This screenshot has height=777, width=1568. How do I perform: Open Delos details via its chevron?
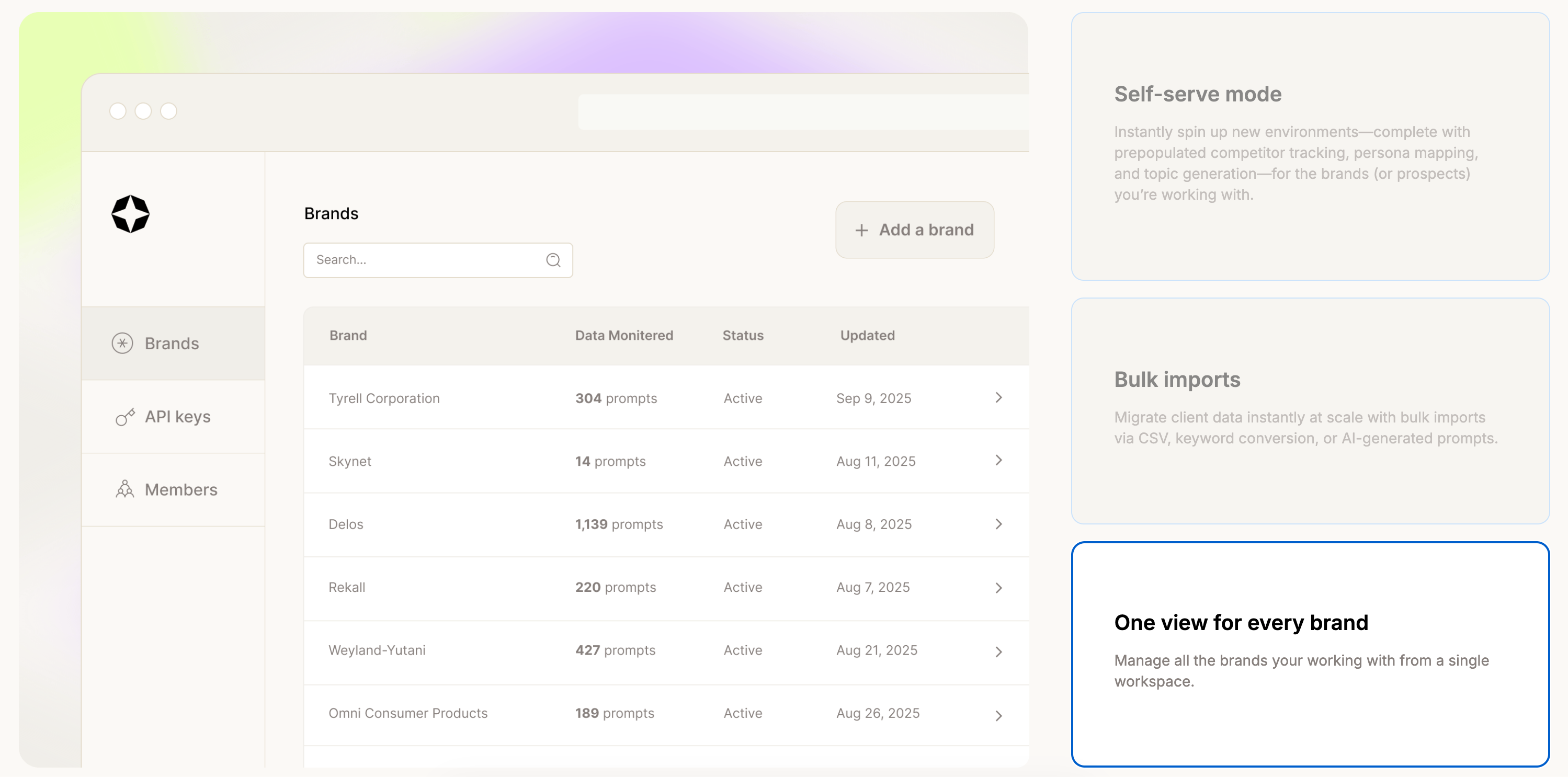coord(998,524)
